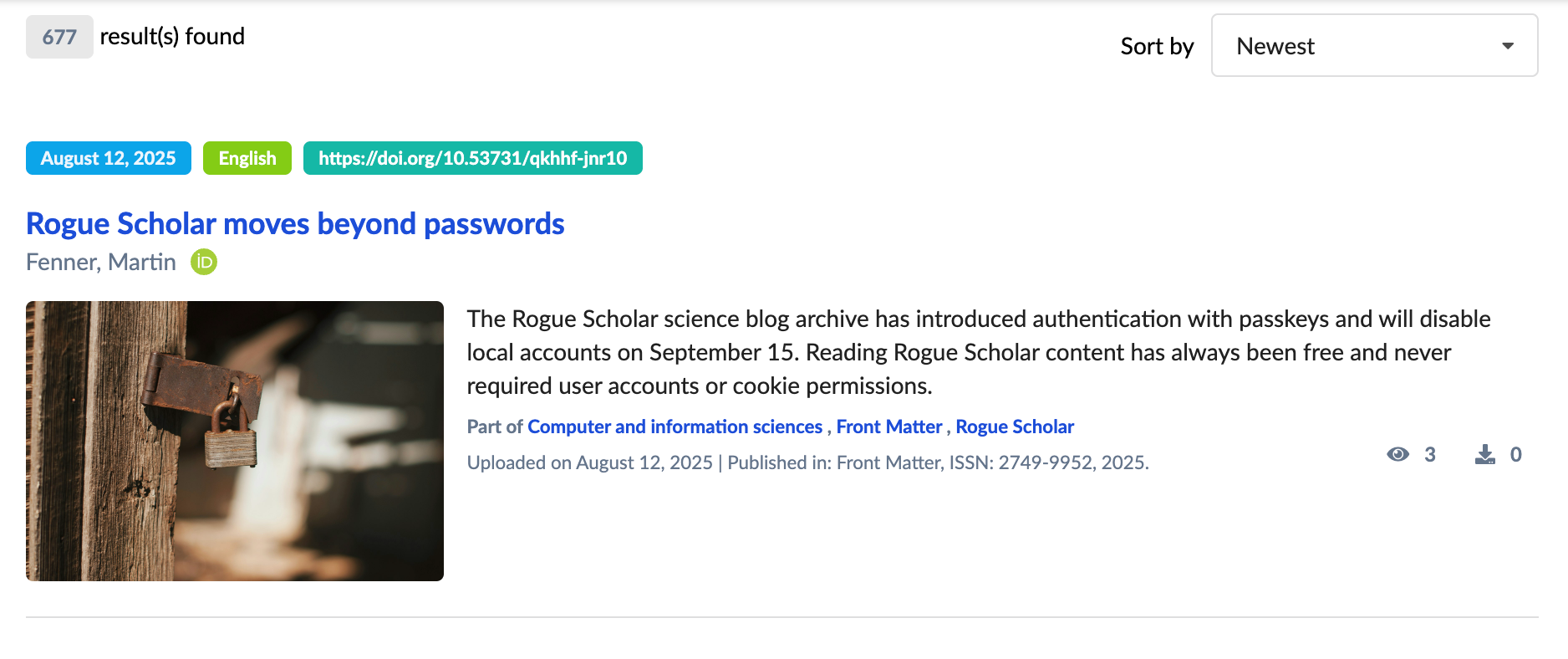The width and height of the screenshot is (1568, 659).
Task: Click the DOI badge 10.53731/qkhhf-jnr10
Action: click(x=472, y=158)
